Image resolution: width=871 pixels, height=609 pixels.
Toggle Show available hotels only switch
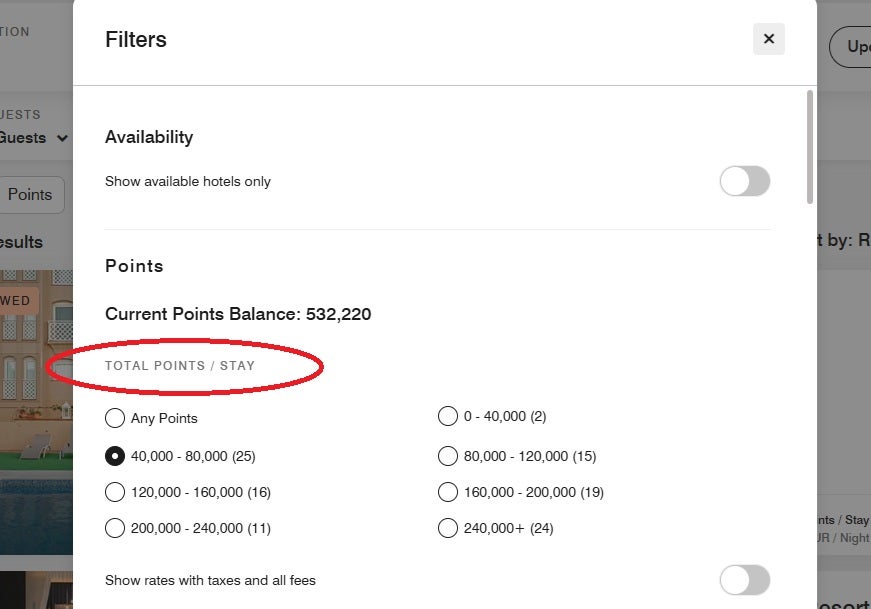[x=744, y=181]
